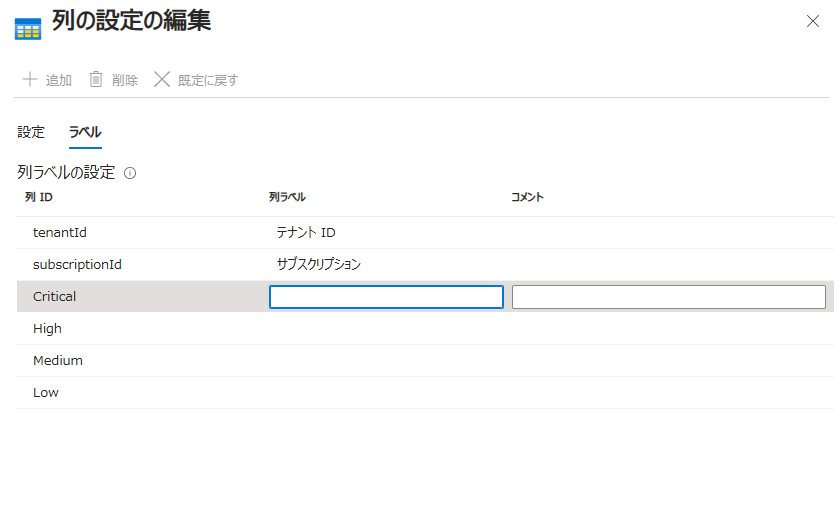838x532 pixels.
Task: Click the trash can 削除 icon
Action: click(x=96, y=79)
